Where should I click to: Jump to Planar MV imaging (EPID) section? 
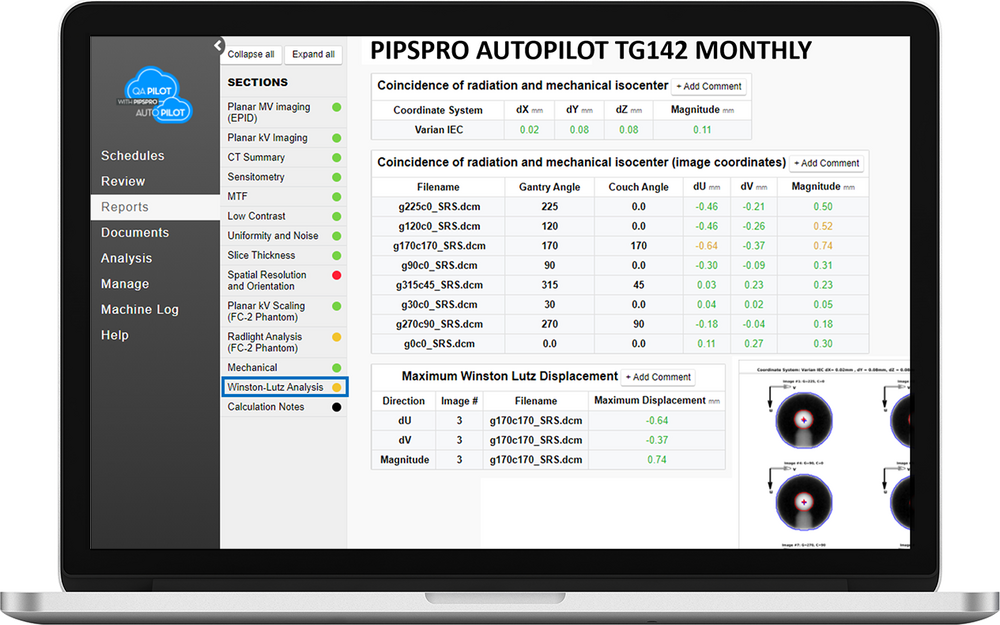[269, 112]
